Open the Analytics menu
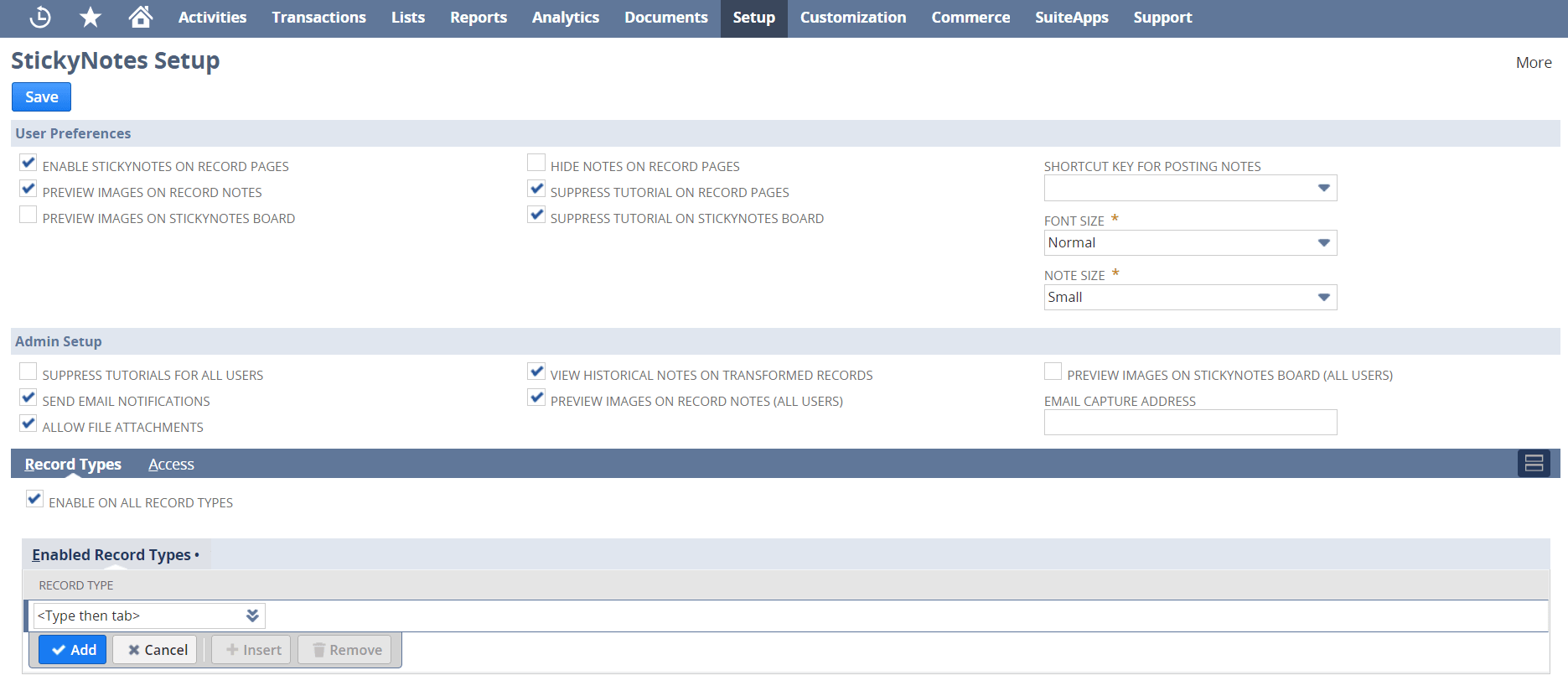This screenshot has height=691, width=1568. (x=566, y=18)
